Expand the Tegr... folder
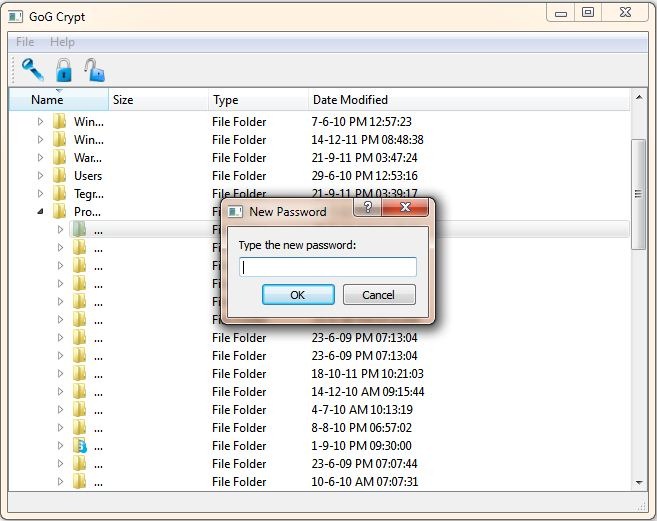Viewport: 657px width, 521px height. 41,194
